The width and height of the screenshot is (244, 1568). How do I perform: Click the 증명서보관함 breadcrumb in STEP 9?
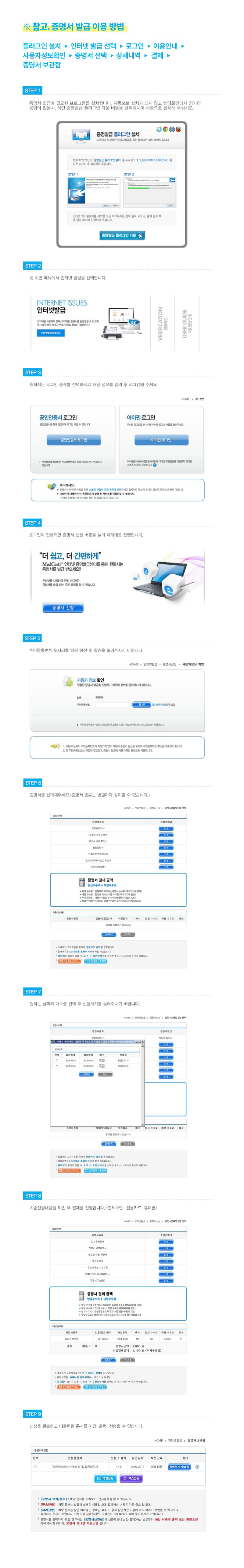[196, 1440]
